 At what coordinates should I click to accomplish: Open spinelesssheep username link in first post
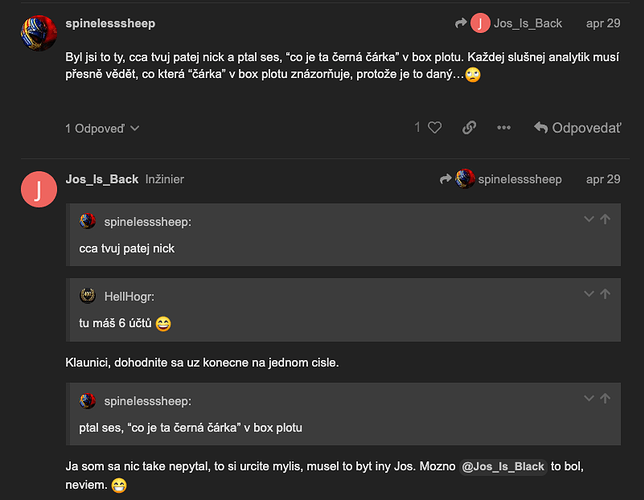110,23
